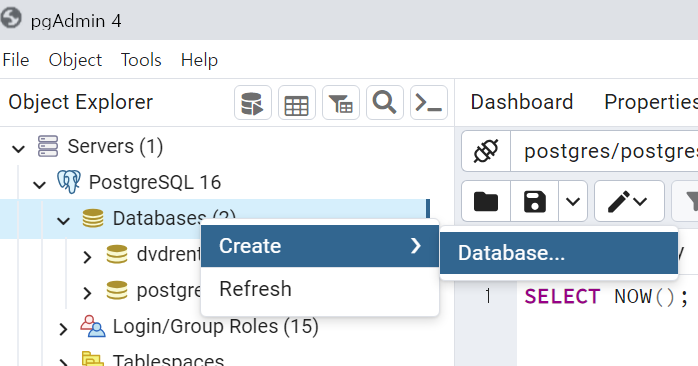This screenshot has width=698, height=366.
Task: Click the SELECT NOW(); query line
Action: tap(606, 297)
